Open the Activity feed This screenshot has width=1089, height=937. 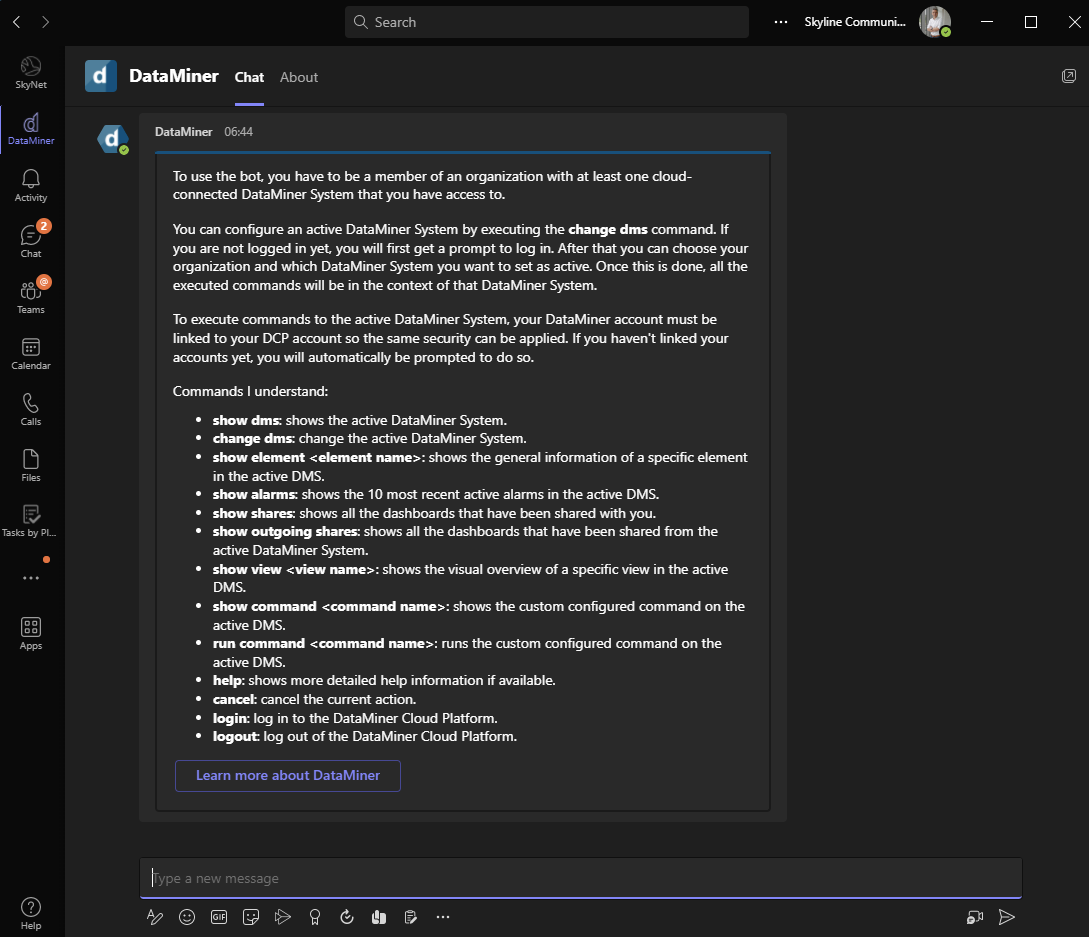(31, 185)
